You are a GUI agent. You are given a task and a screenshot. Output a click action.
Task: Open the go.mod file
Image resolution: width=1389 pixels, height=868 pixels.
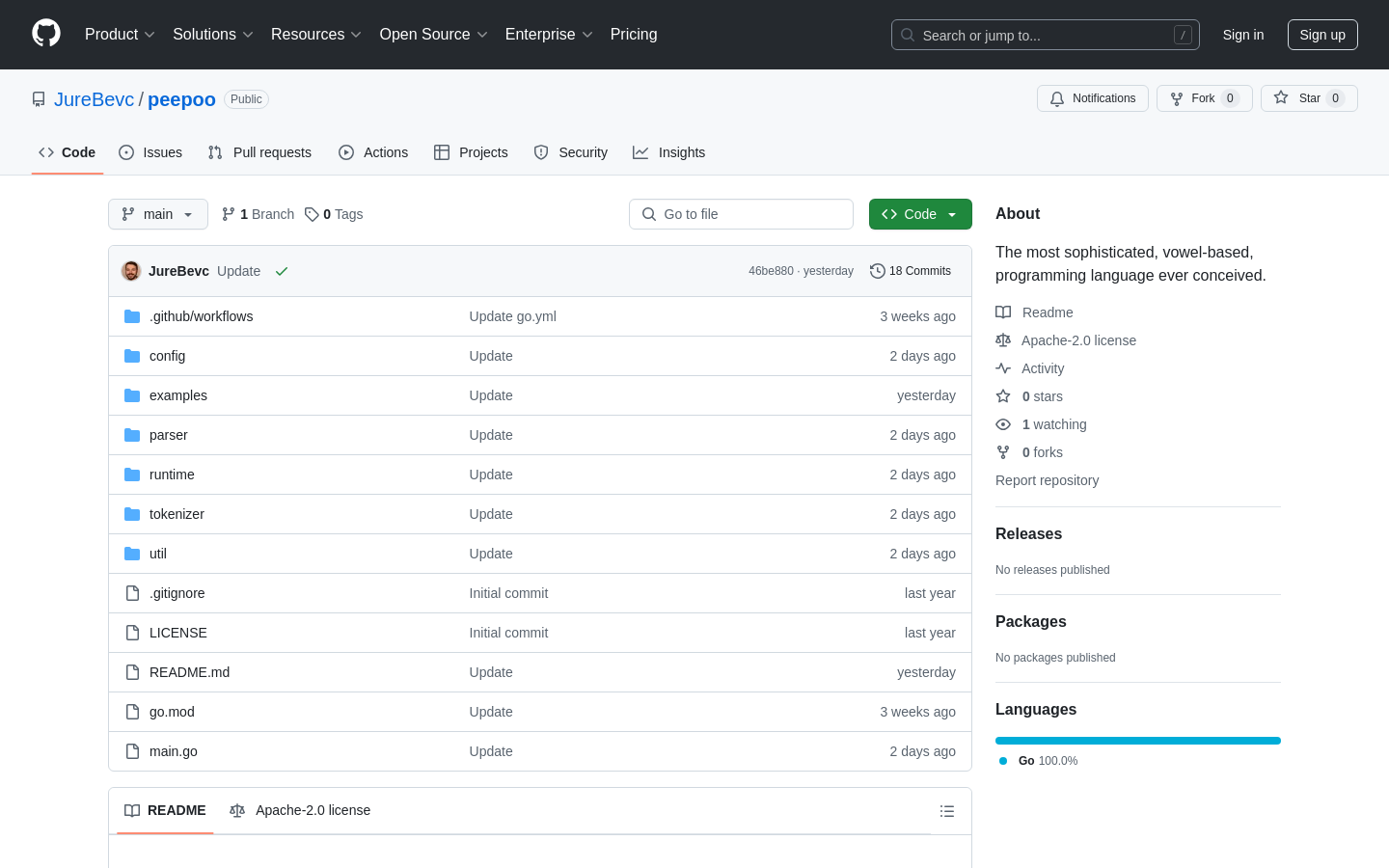[172, 712]
